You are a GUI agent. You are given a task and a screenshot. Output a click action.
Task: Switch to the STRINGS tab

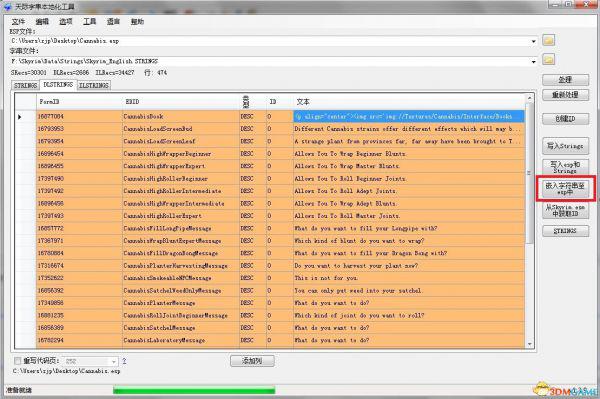click(x=25, y=85)
